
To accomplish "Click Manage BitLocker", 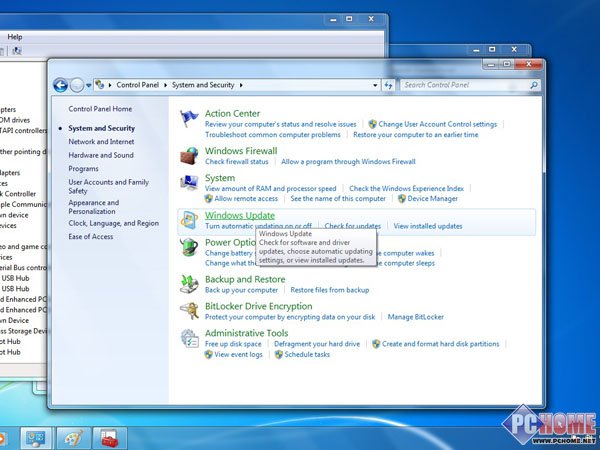I will point(416,317).
